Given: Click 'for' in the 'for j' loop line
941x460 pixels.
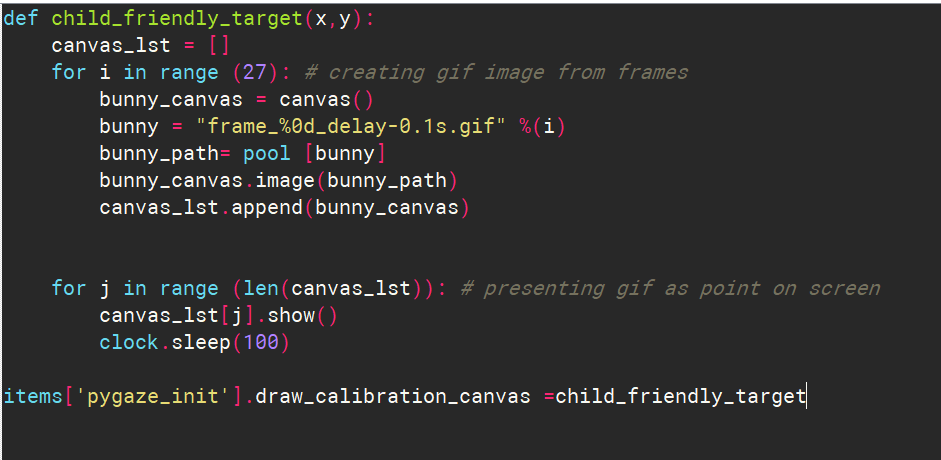Looking at the screenshot, I should click(69, 288).
